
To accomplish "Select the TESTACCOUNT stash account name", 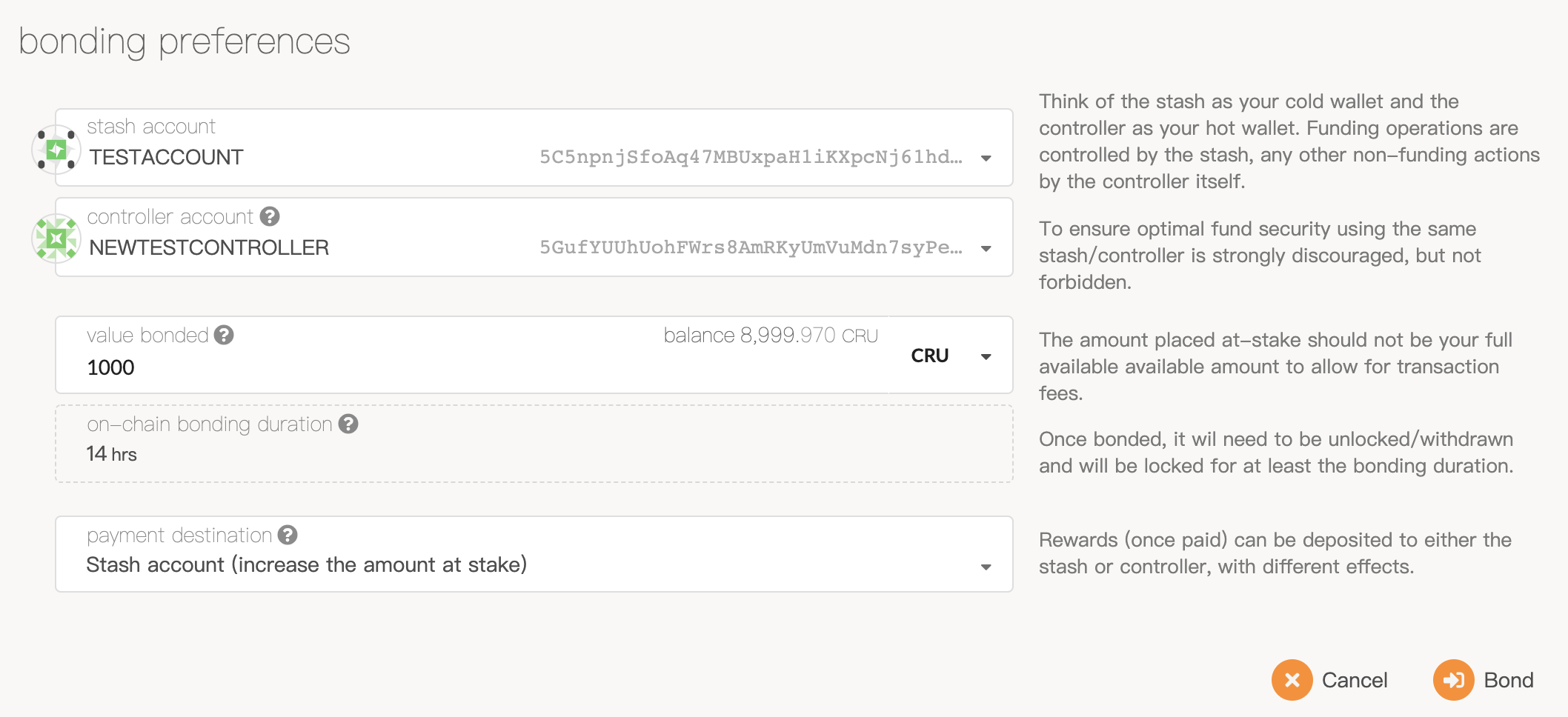I will (166, 157).
